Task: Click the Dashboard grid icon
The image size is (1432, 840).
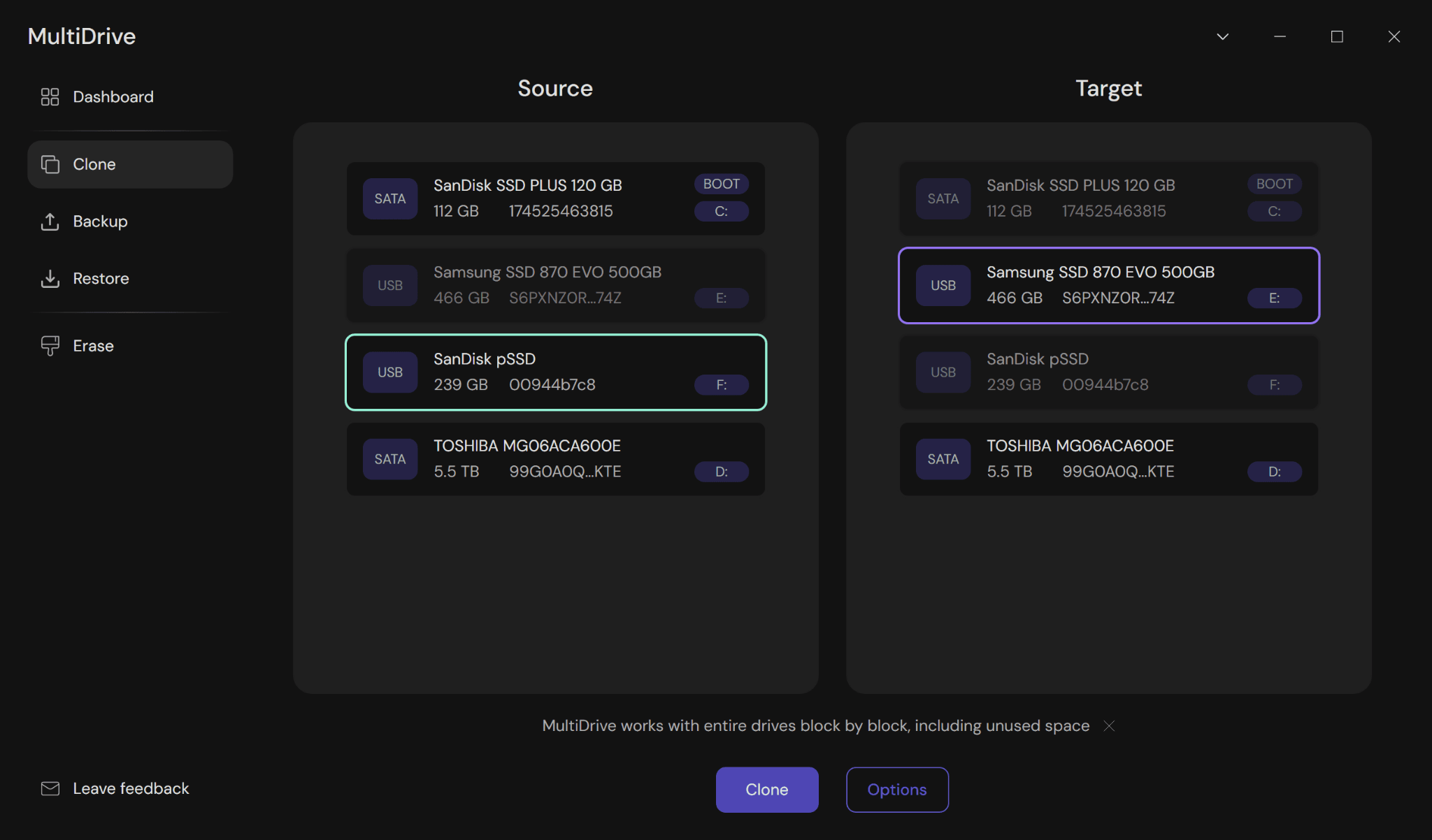Action: [x=50, y=96]
